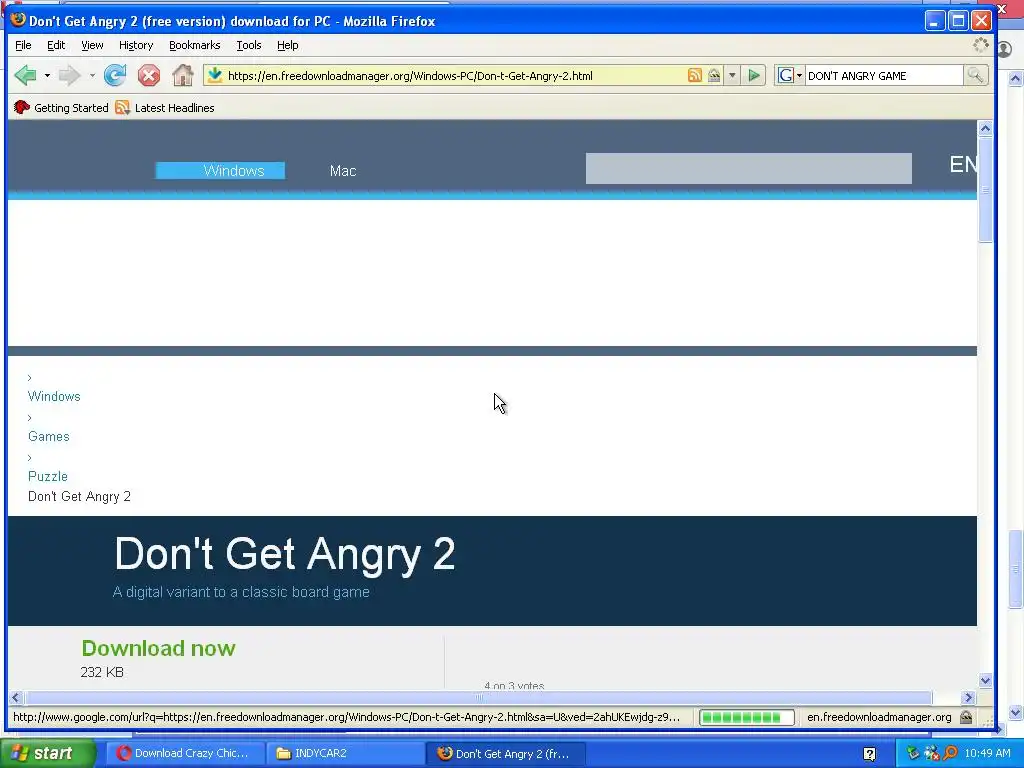Image resolution: width=1024 pixels, height=768 pixels.
Task: Click the green Go arrow button
Action: (x=754, y=76)
